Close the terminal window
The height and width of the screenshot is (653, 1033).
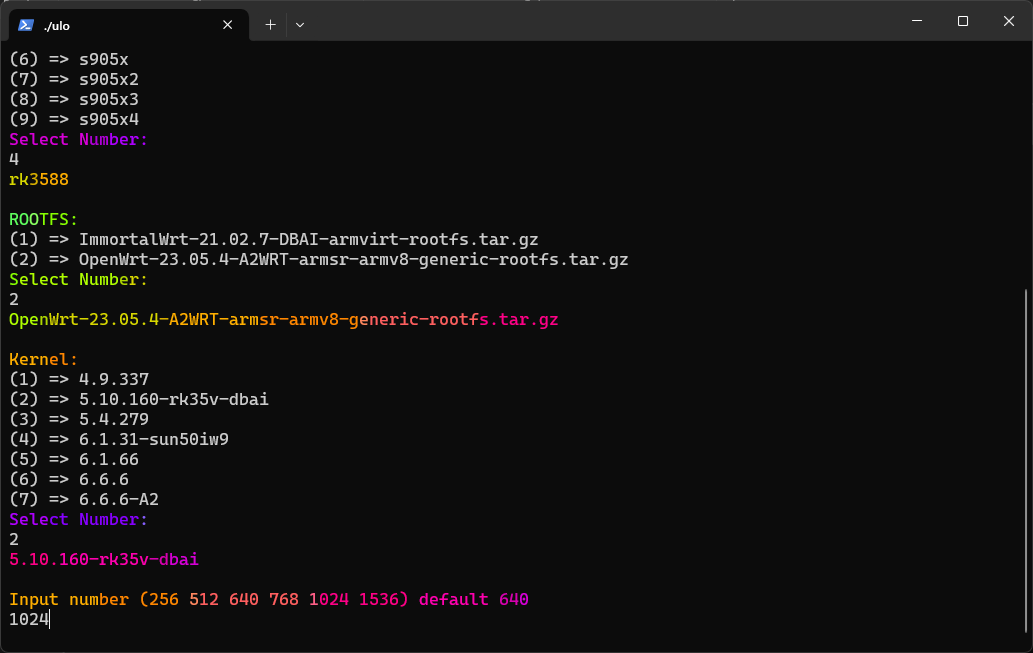coord(1009,21)
